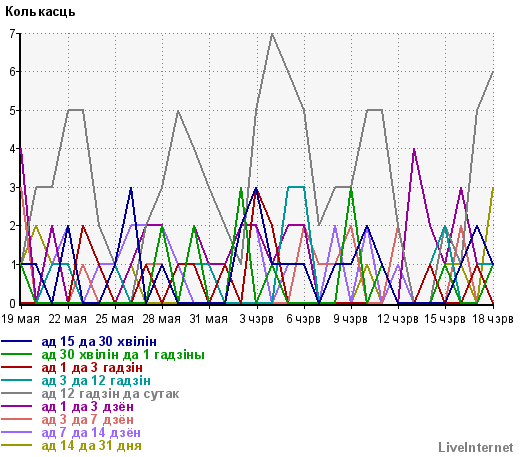Click the x-axis label '12 чэрв'
Screen dimensions: 520x457
(x=398, y=319)
